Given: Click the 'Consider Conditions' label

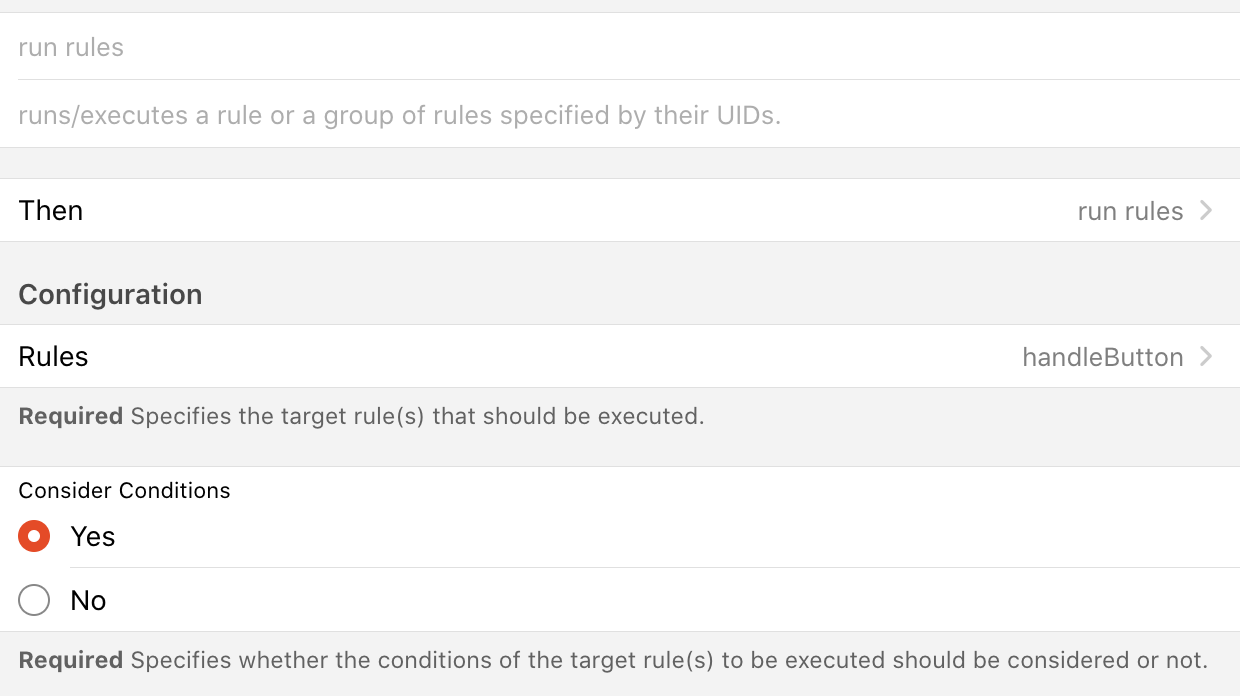Looking at the screenshot, I should [124, 490].
